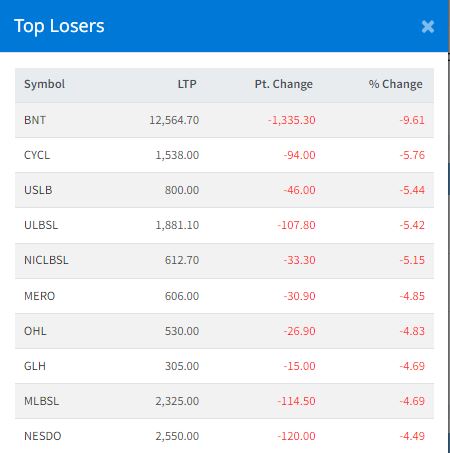Click the MLBSL symbol
Viewport: 450px width, 453px height.
41,401
